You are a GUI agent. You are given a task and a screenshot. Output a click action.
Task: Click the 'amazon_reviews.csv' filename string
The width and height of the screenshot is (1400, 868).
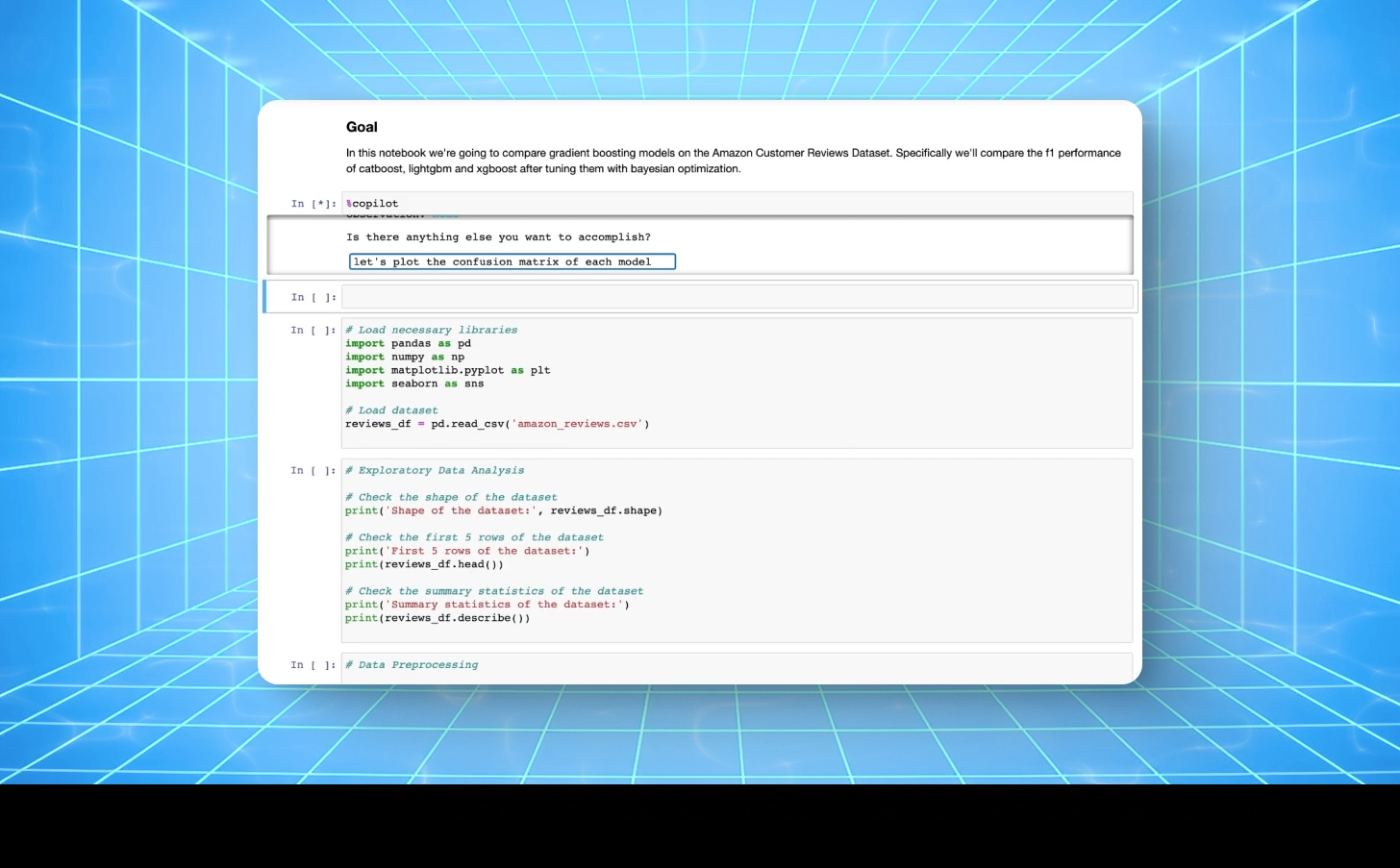(x=577, y=423)
